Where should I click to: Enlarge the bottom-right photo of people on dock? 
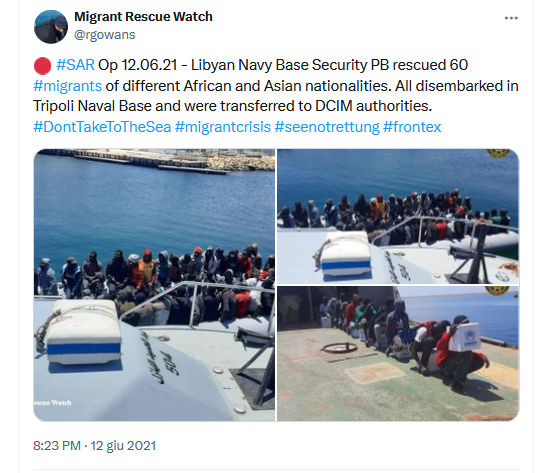coord(398,354)
